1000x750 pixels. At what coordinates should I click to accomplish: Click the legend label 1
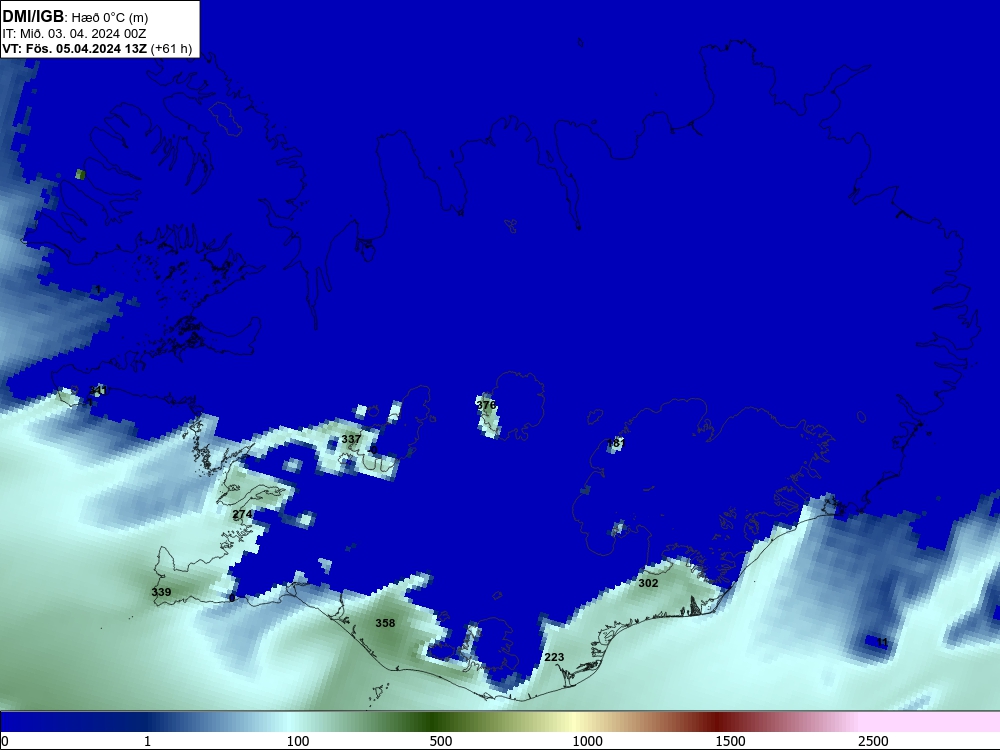click(147, 741)
